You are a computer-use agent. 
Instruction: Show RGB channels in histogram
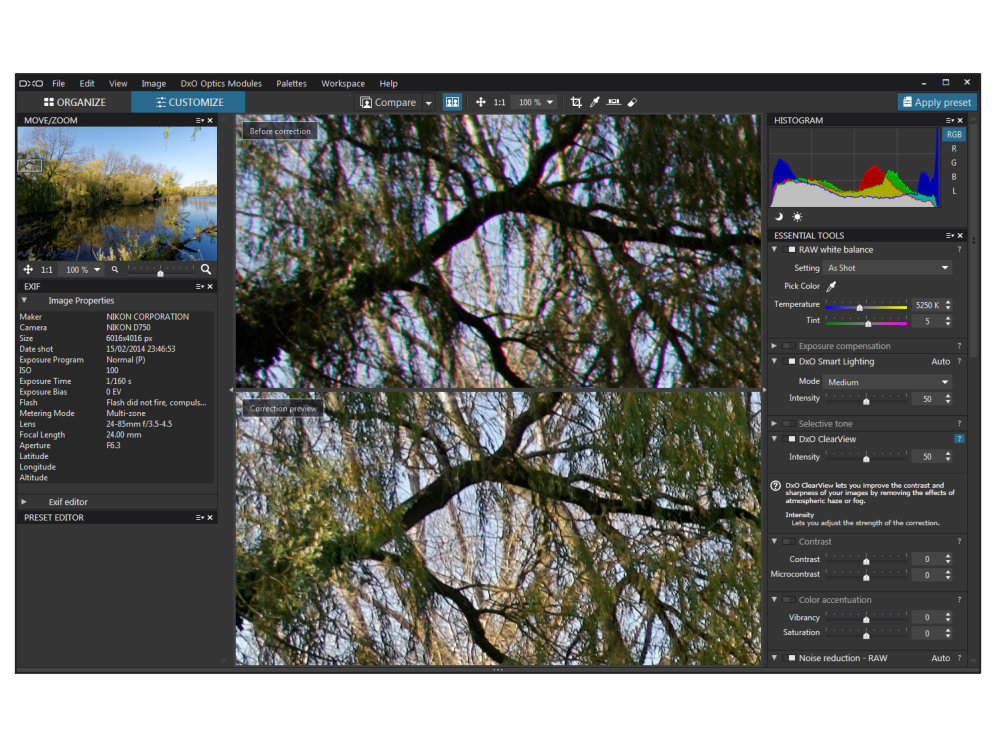pos(954,135)
